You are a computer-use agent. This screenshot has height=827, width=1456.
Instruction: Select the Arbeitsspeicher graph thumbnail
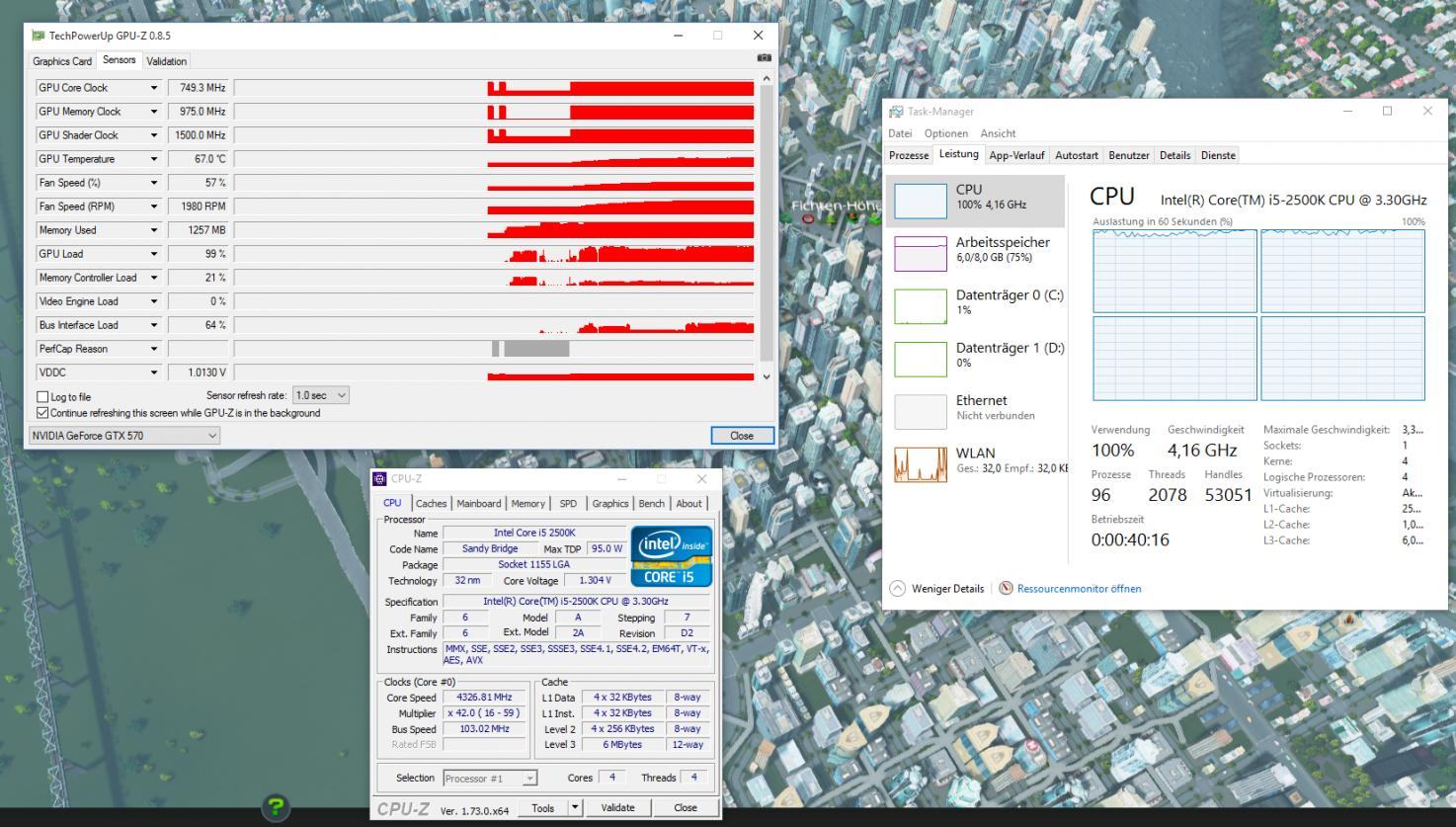point(920,254)
